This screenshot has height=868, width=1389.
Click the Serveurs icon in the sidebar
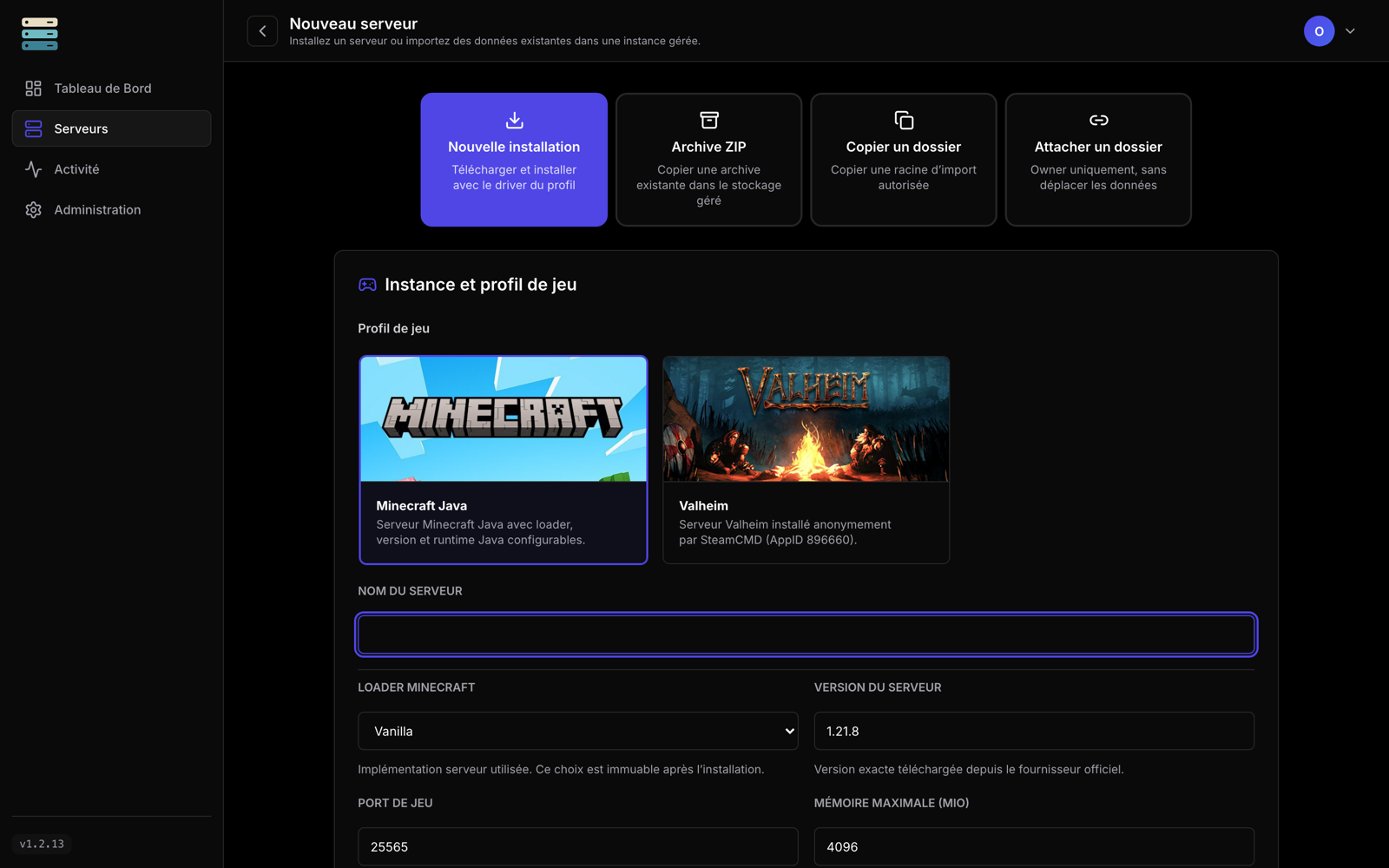tap(33, 128)
